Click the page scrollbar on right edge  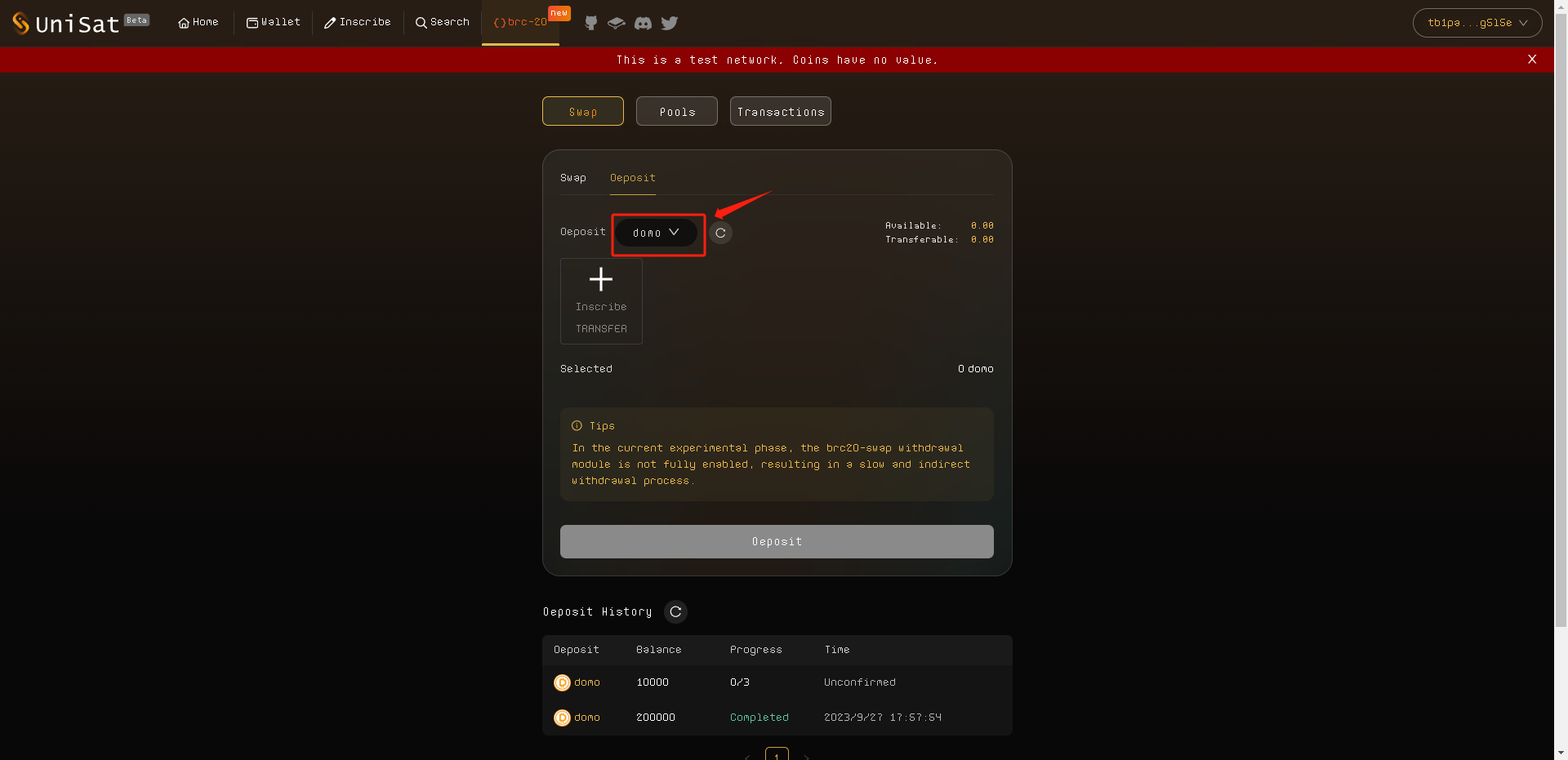(1561, 327)
